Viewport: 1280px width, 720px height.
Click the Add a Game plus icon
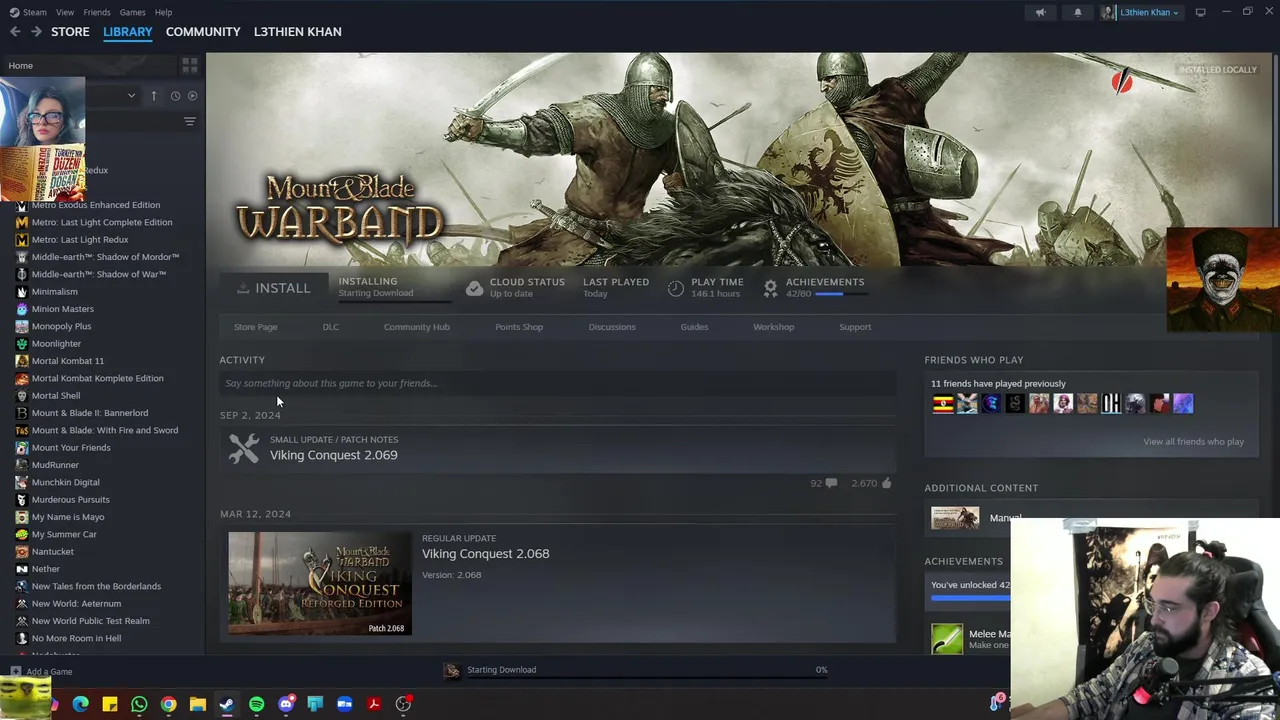[16, 672]
